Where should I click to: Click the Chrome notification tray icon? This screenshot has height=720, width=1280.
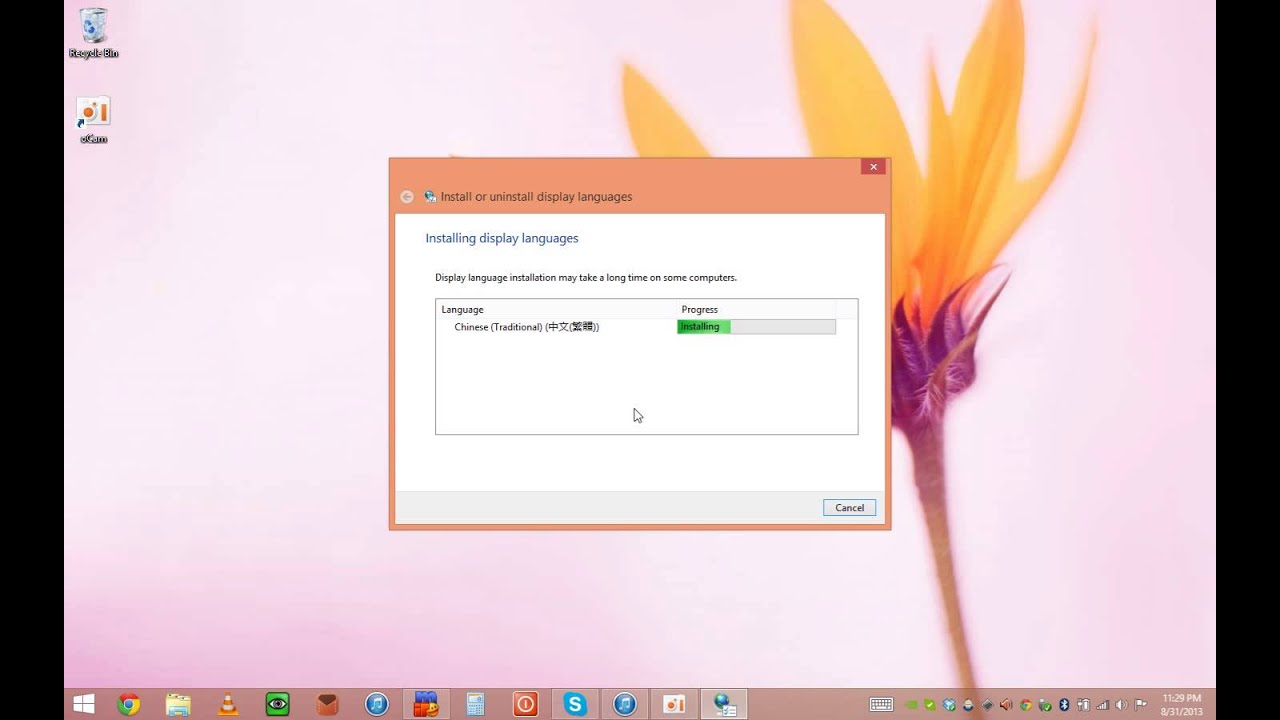pos(1026,704)
